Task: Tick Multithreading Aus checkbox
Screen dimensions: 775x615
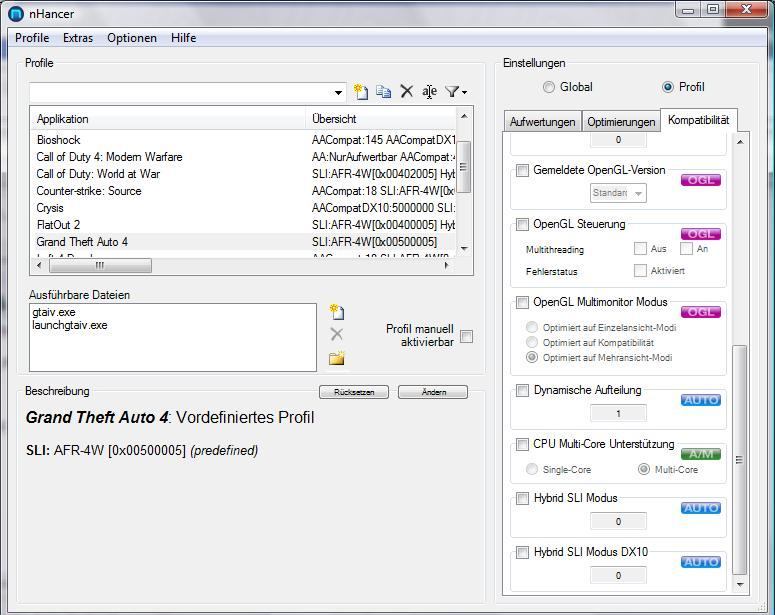Action: point(640,248)
